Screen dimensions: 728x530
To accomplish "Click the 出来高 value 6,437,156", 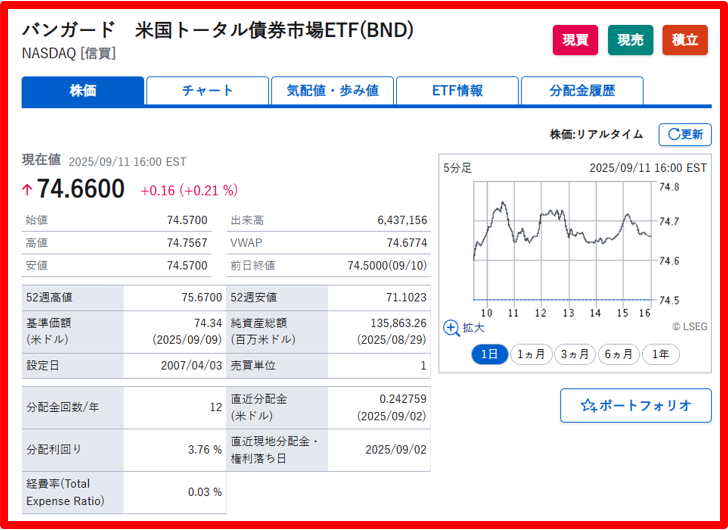I will click(403, 220).
